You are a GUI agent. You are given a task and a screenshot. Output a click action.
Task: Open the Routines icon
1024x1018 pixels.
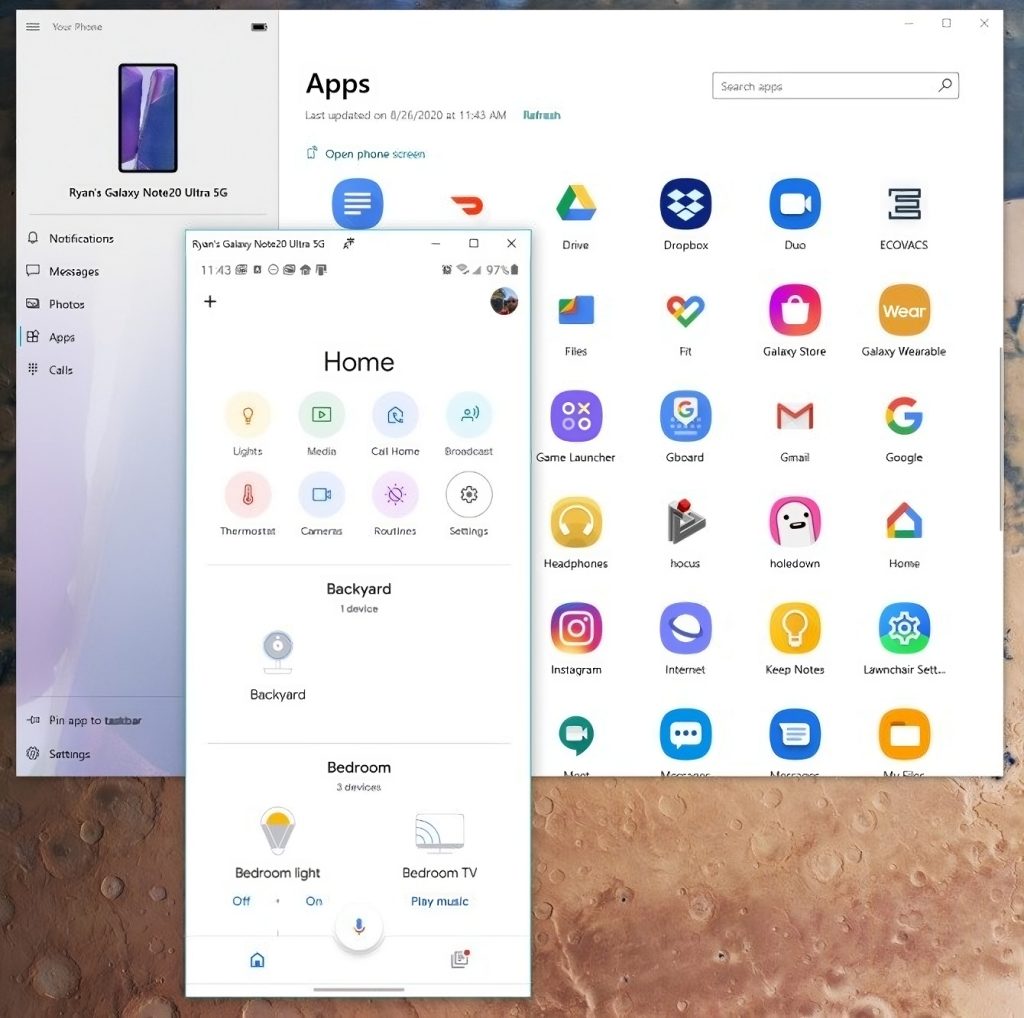[x=395, y=496]
